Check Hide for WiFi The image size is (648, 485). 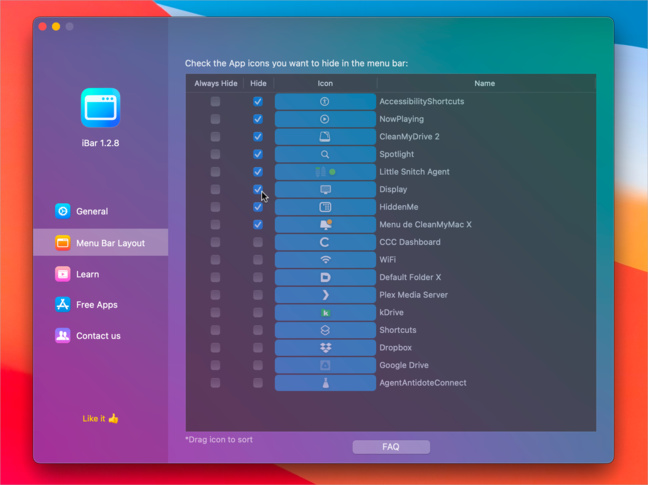[x=258, y=260]
